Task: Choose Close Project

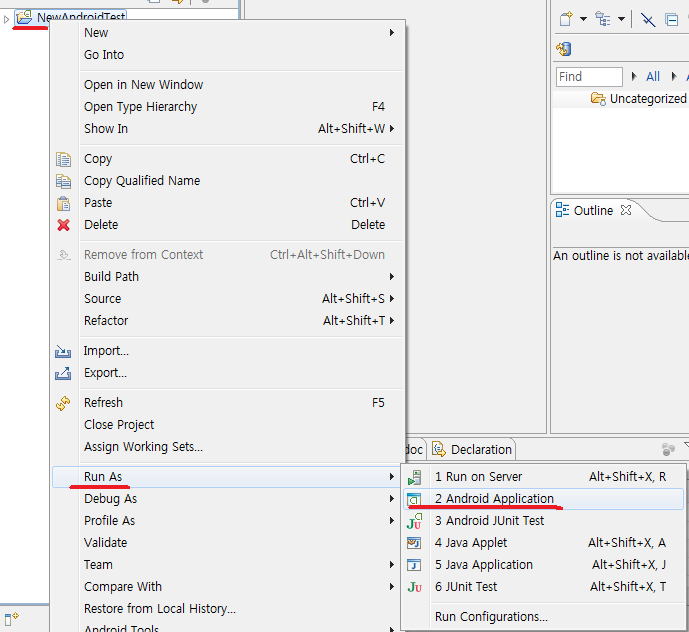Action: tap(228, 425)
